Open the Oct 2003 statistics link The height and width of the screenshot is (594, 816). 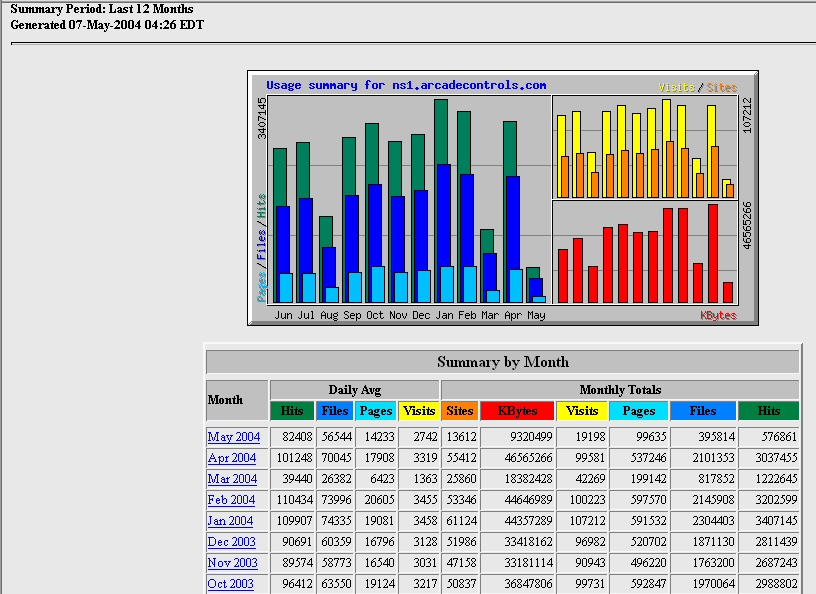[x=231, y=584]
